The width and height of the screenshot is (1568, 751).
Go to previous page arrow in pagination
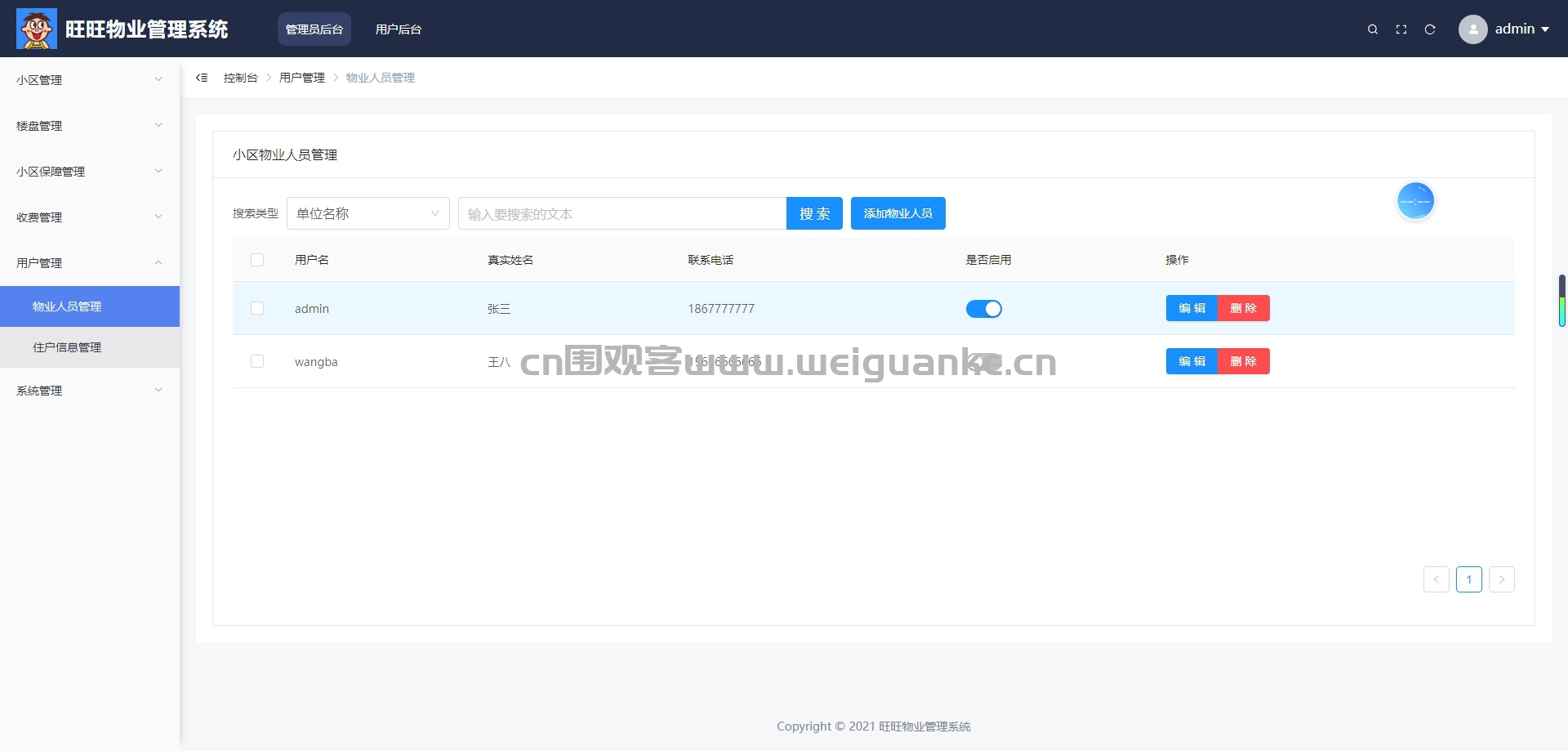(1436, 579)
